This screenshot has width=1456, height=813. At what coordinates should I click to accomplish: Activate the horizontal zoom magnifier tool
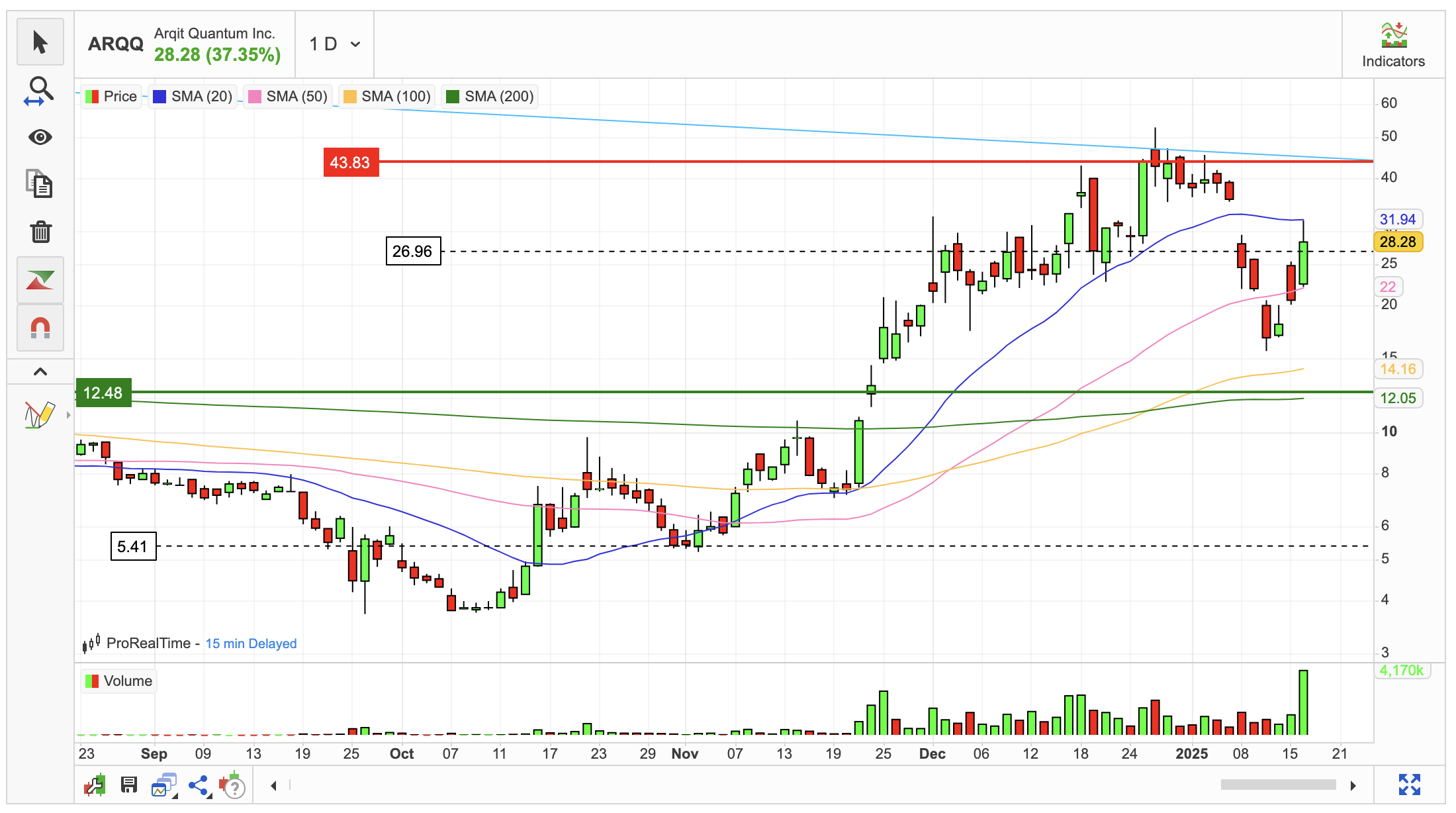click(40, 91)
